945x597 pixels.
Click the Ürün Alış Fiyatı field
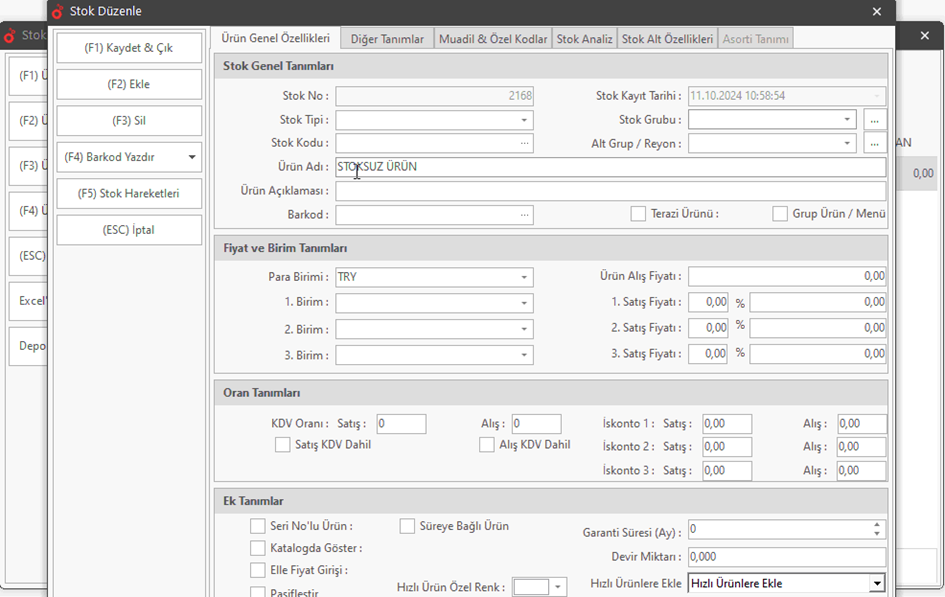click(x=786, y=277)
